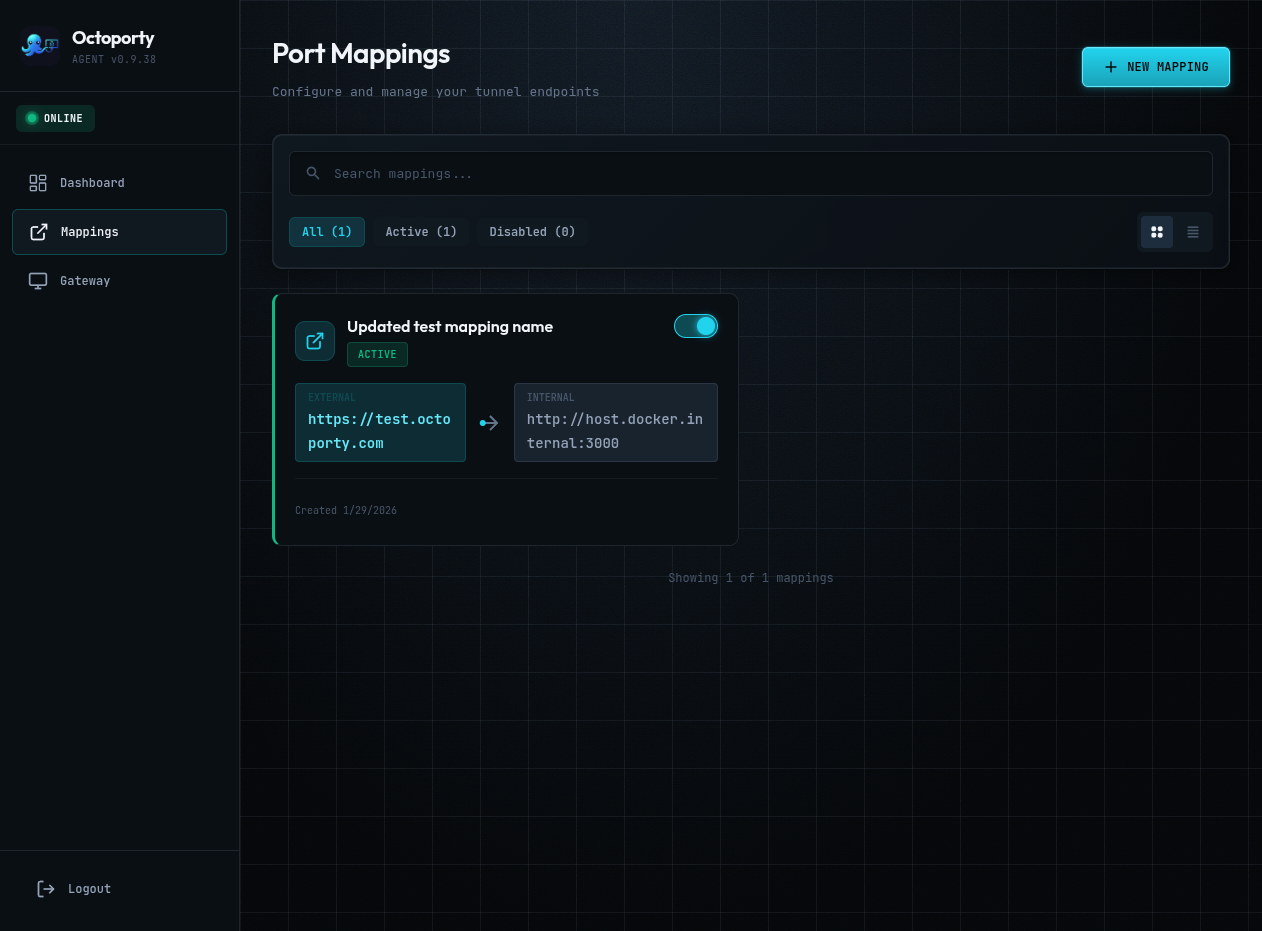
Task: Log out of Octoporty
Action: 89,889
